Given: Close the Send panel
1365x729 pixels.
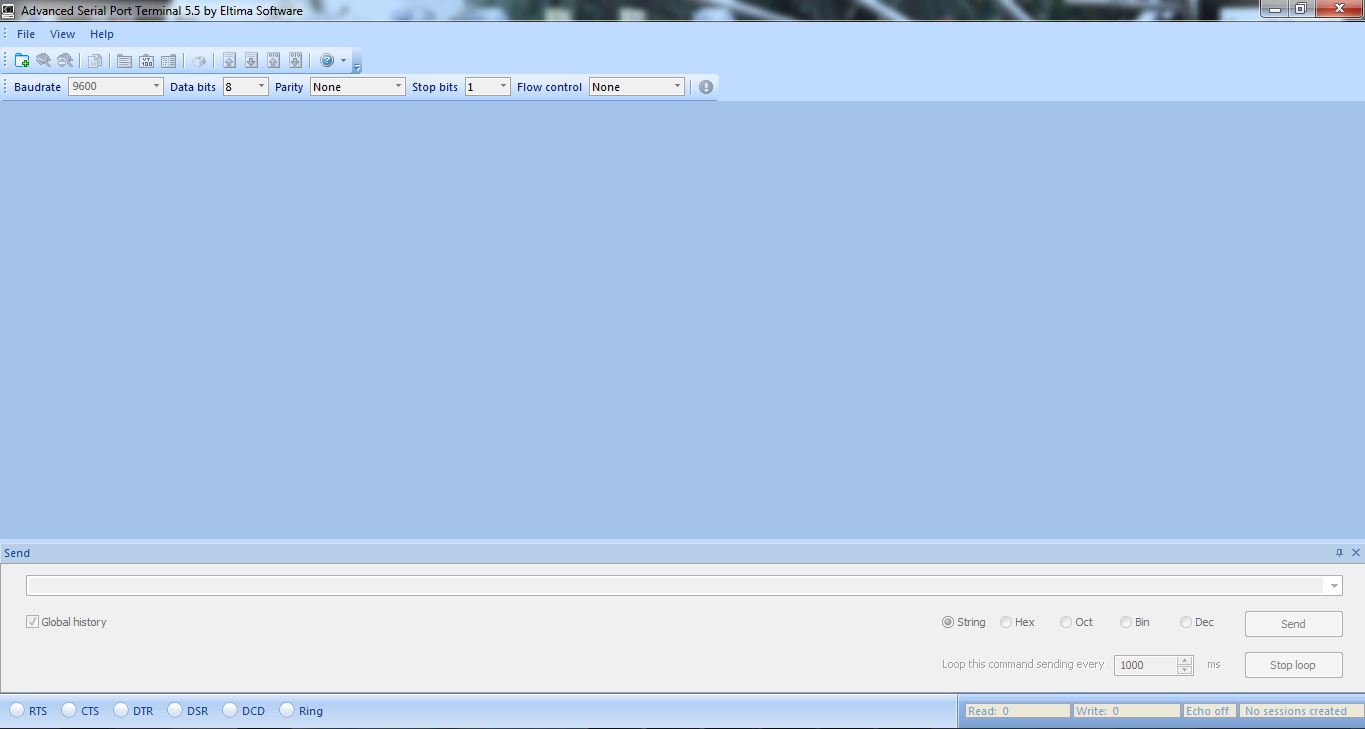Looking at the screenshot, I should tap(1356, 553).
